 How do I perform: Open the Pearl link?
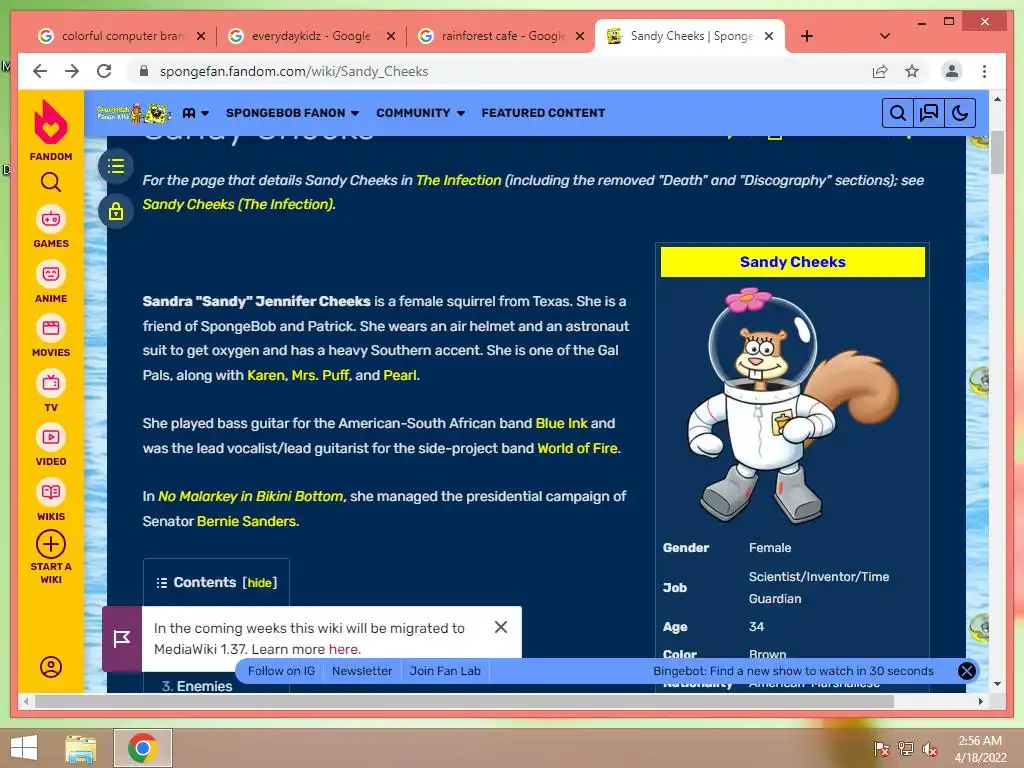(x=400, y=376)
